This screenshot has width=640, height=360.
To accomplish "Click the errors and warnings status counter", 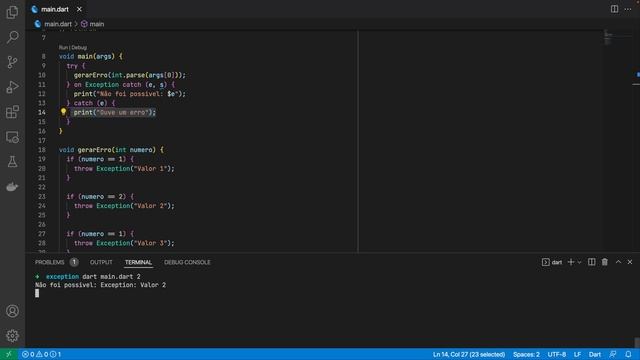I will click(41, 354).
